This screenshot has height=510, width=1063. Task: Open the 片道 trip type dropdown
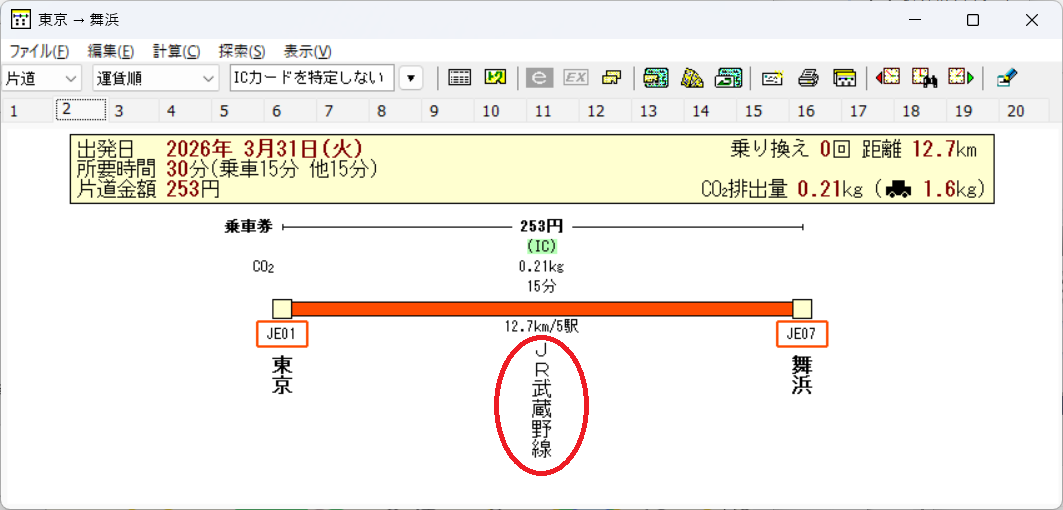[x=41, y=78]
